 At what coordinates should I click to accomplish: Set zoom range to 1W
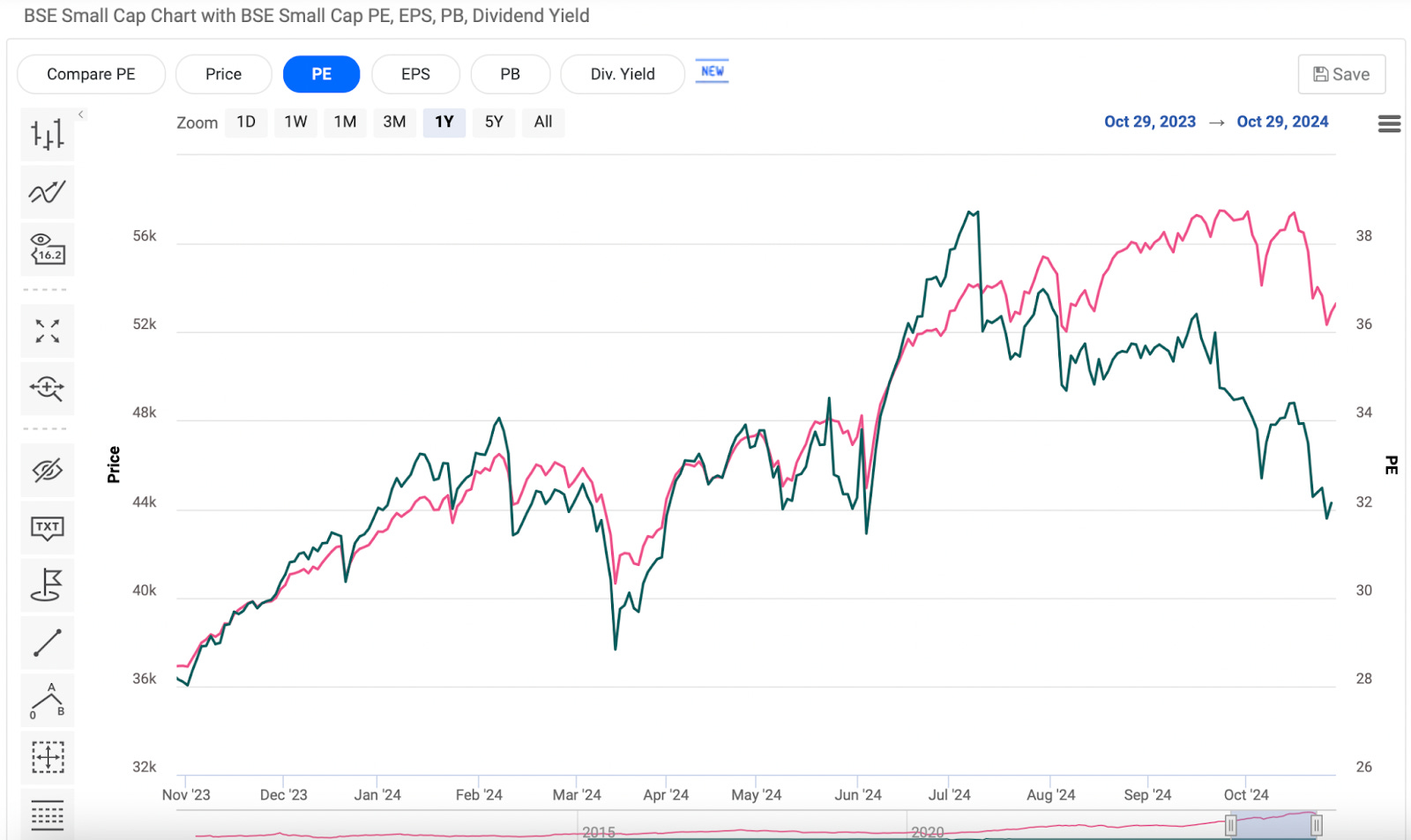pyautogui.click(x=295, y=122)
